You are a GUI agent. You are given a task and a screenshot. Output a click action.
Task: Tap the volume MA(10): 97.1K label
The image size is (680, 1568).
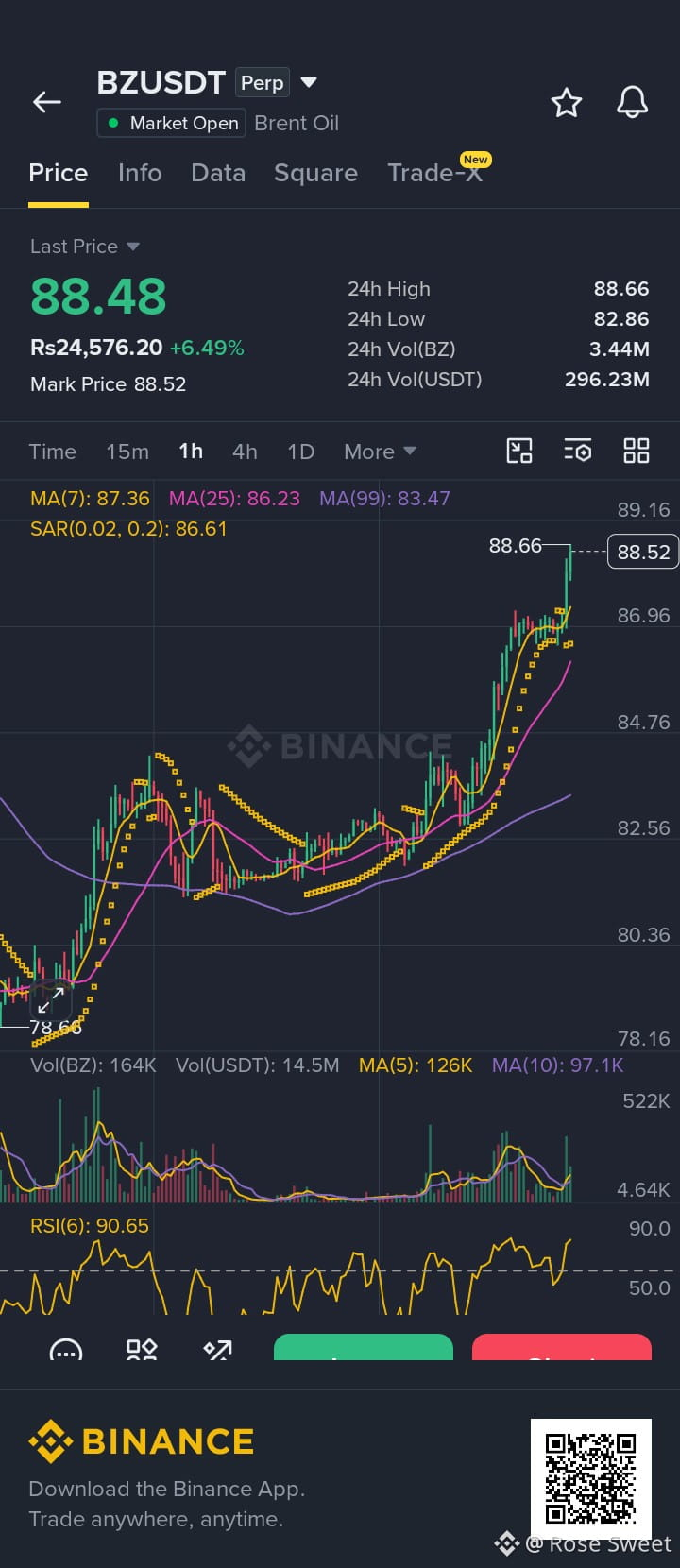[558, 1065]
